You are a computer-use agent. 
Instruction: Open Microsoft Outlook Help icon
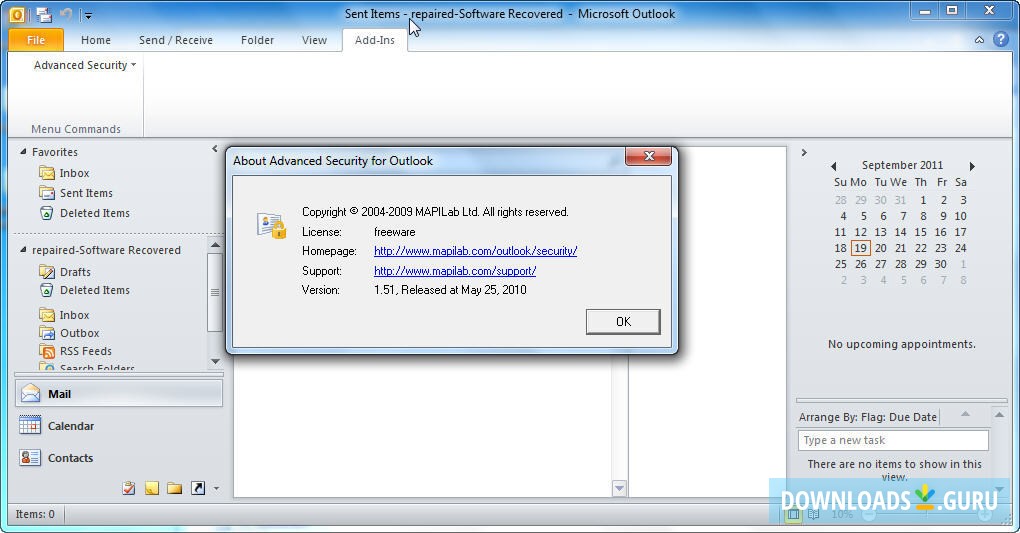coord(1000,40)
